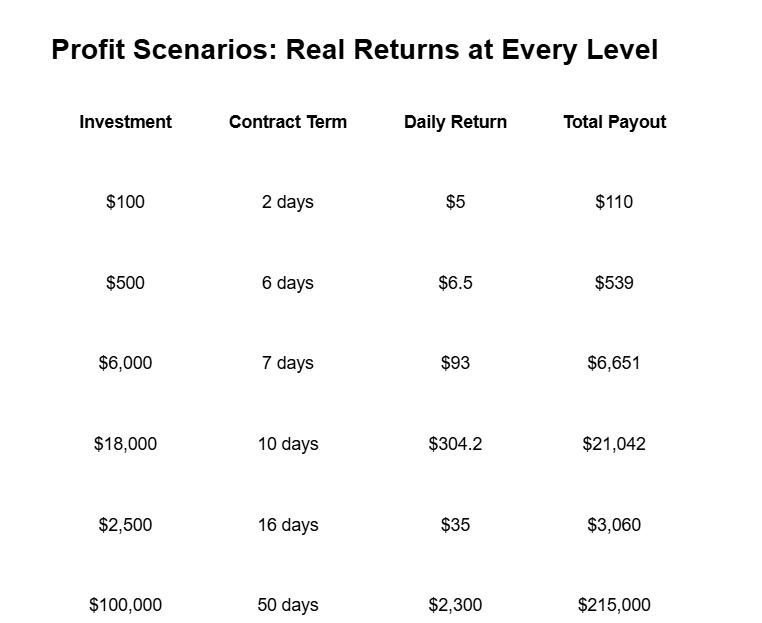
Task: Click the $21,042 total payout value
Action: [614, 444]
